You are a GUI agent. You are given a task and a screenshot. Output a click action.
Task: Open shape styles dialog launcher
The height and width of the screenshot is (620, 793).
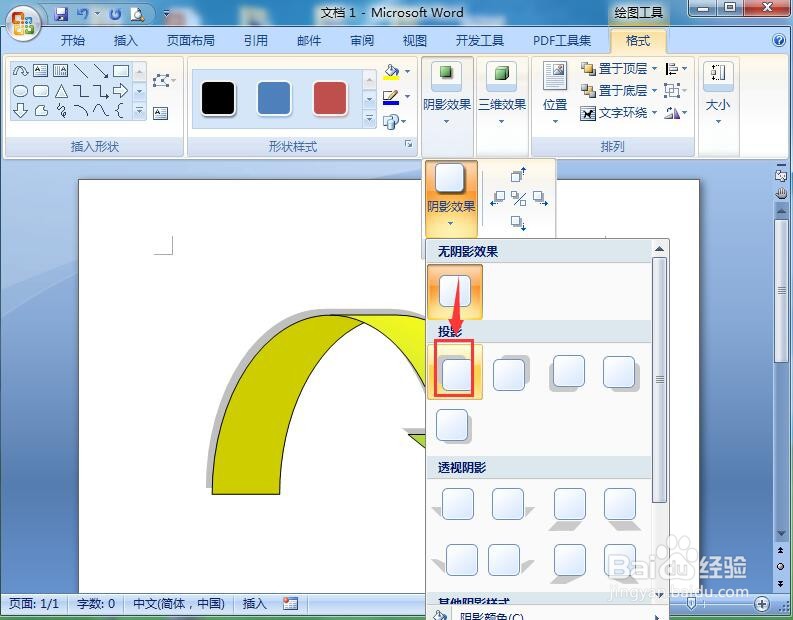pos(408,145)
